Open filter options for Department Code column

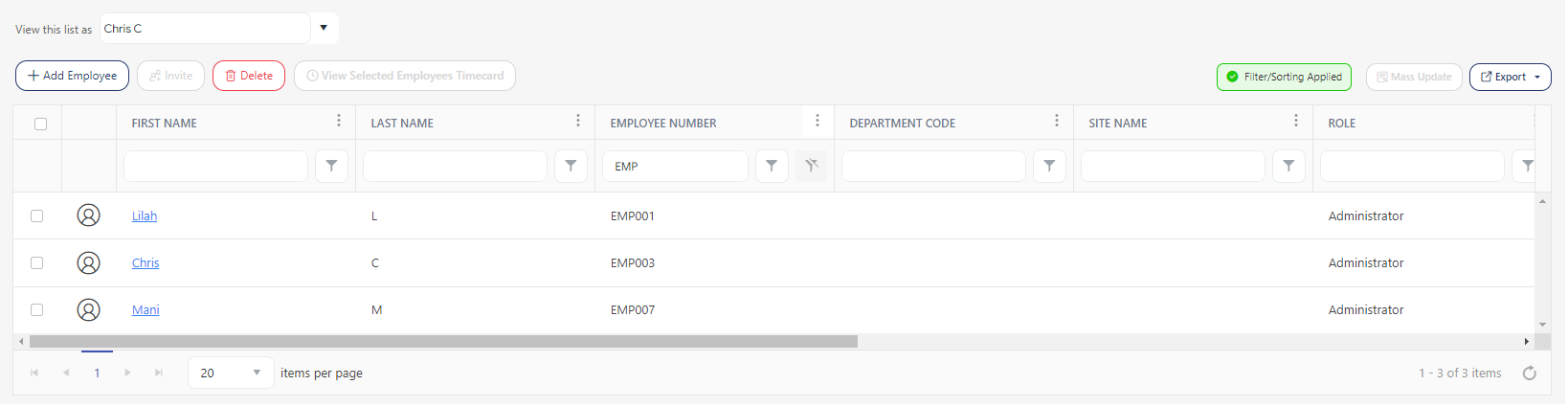click(x=1049, y=166)
